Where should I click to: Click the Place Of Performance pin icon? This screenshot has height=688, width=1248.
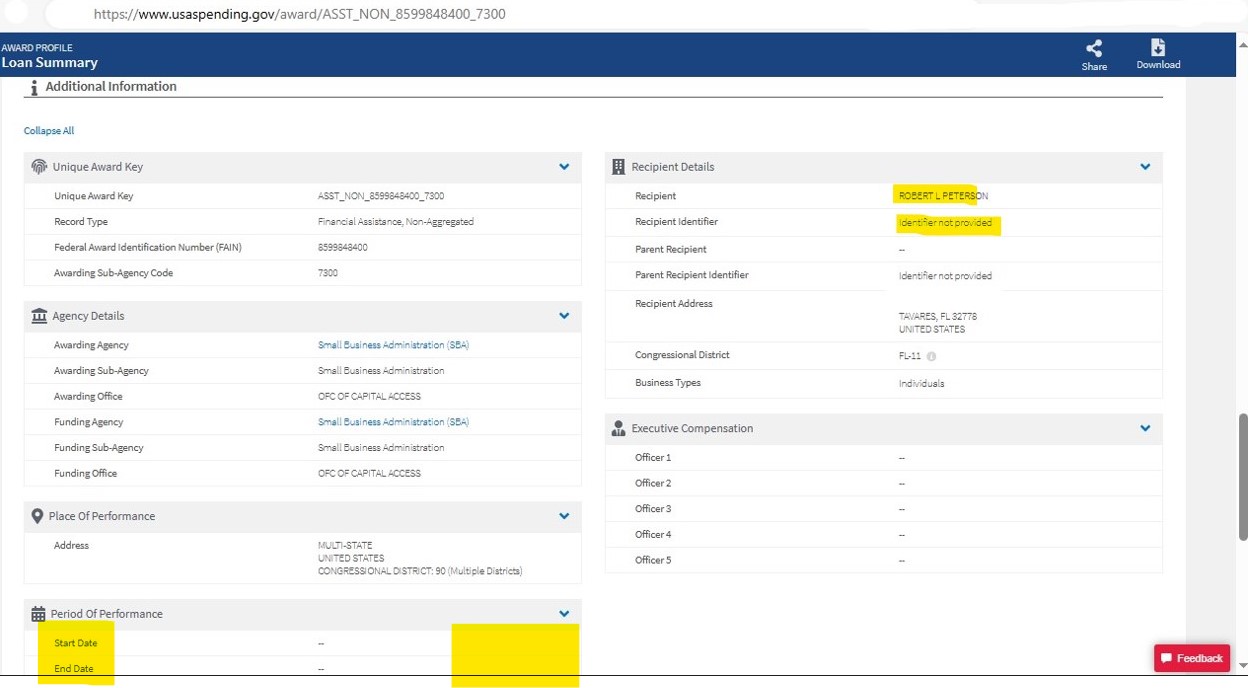(38, 516)
